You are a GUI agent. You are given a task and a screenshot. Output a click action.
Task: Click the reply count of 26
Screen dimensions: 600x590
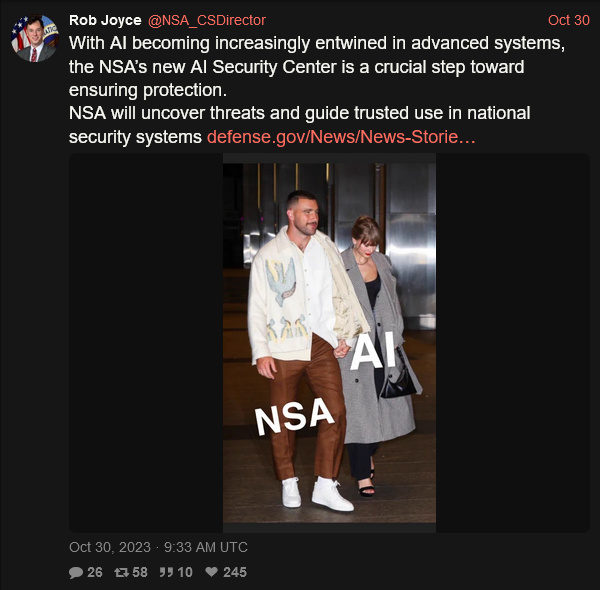click(95, 572)
